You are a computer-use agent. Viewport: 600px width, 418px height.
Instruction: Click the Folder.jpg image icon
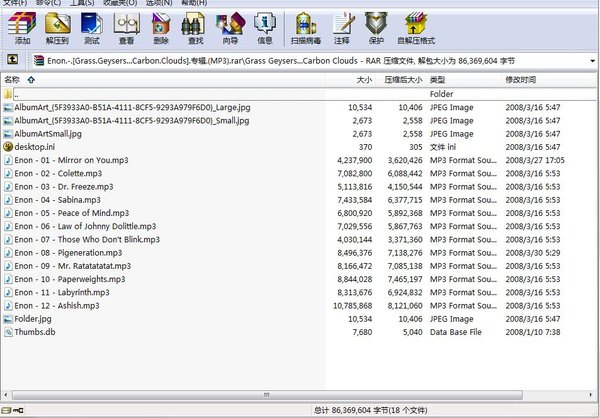coord(8,318)
